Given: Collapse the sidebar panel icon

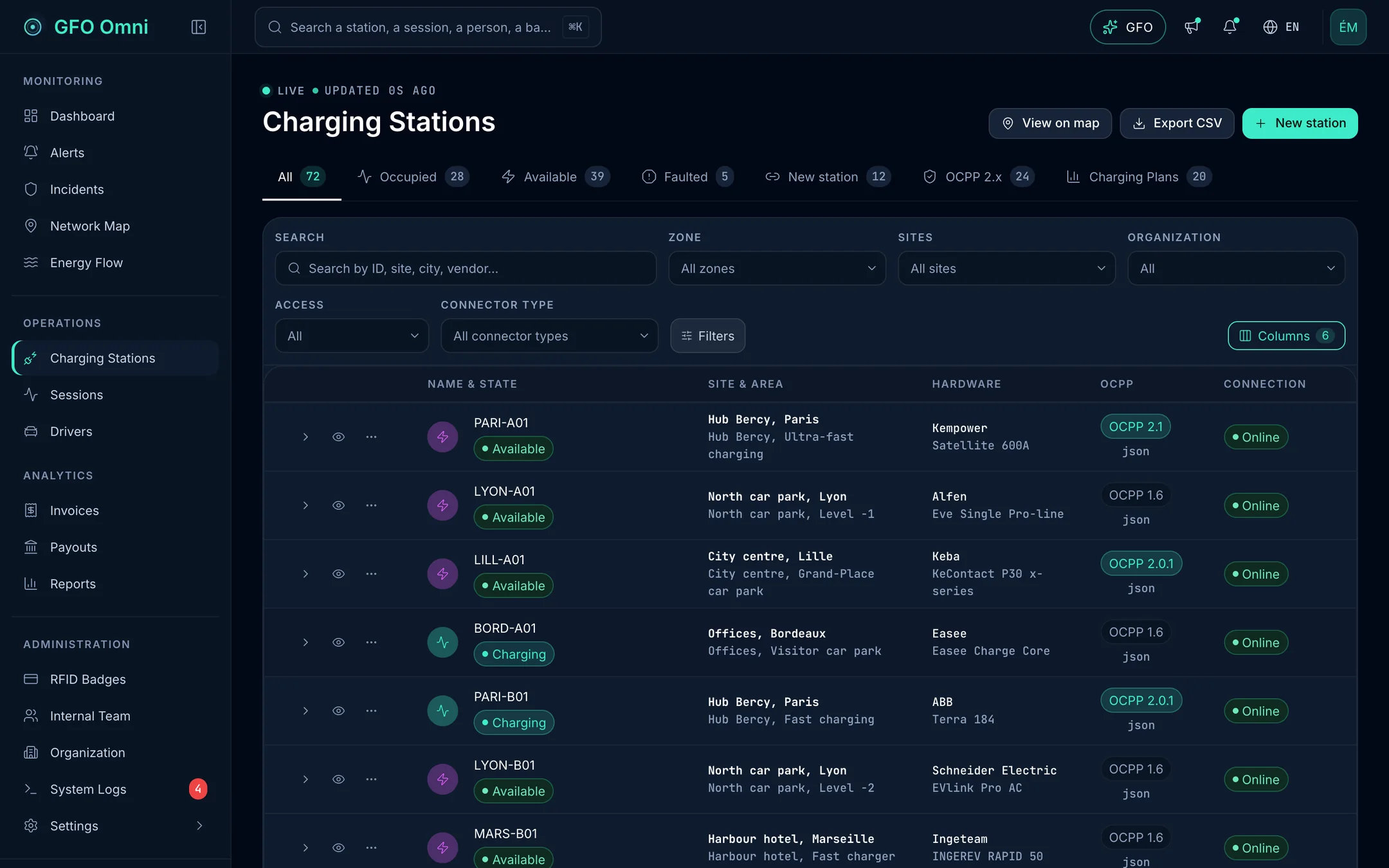Looking at the screenshot, I should tap(198, 27).
